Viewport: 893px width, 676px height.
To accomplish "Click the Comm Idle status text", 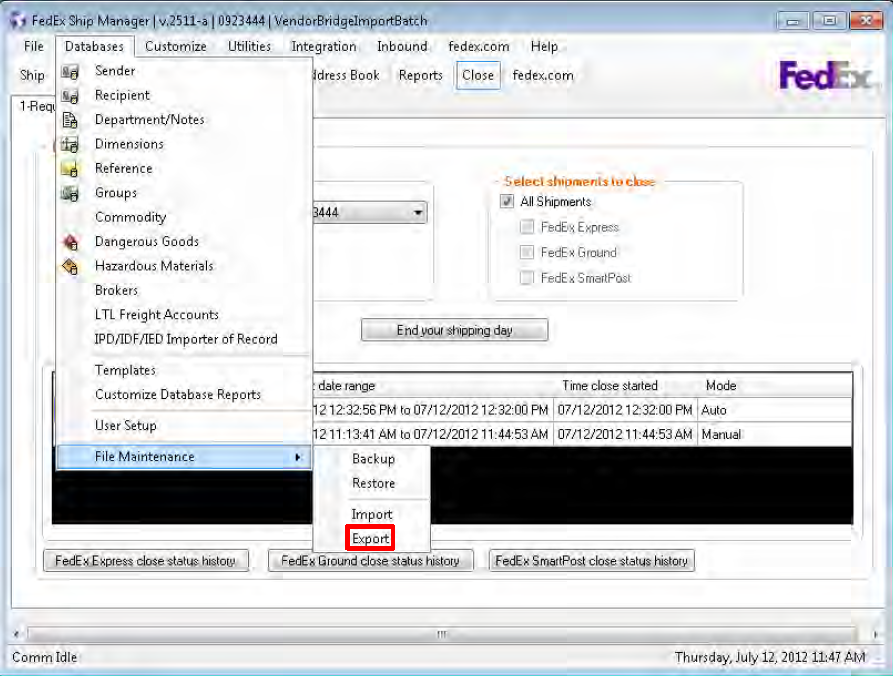I will coord(44,657).
